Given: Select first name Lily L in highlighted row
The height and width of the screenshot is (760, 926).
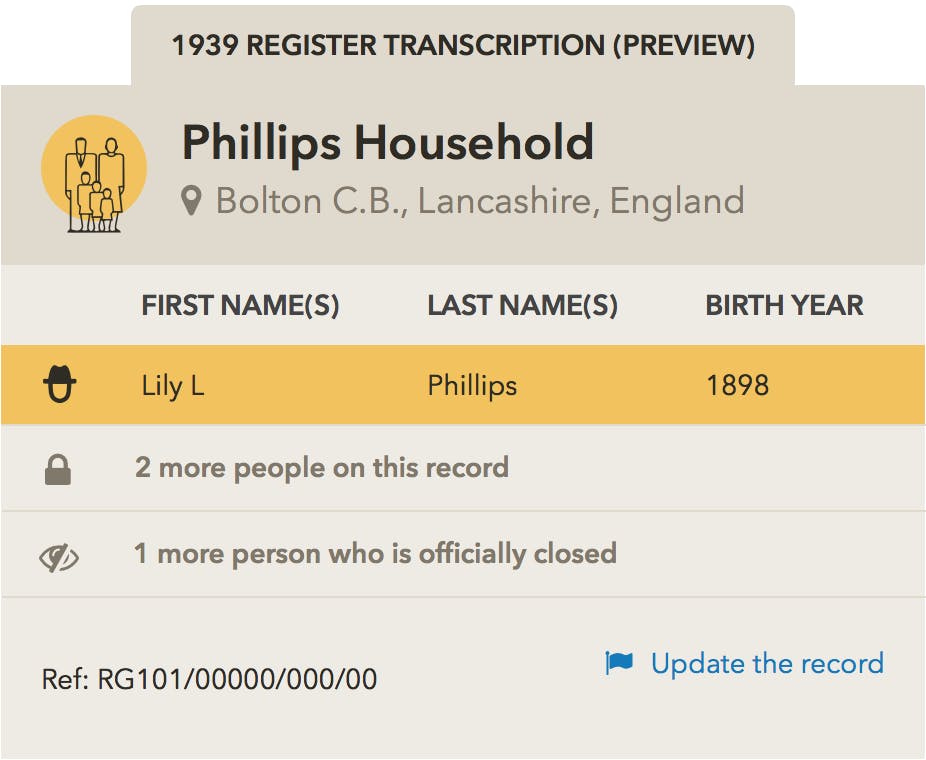Looking at the screenshot, I should click(x=173, y=386).
